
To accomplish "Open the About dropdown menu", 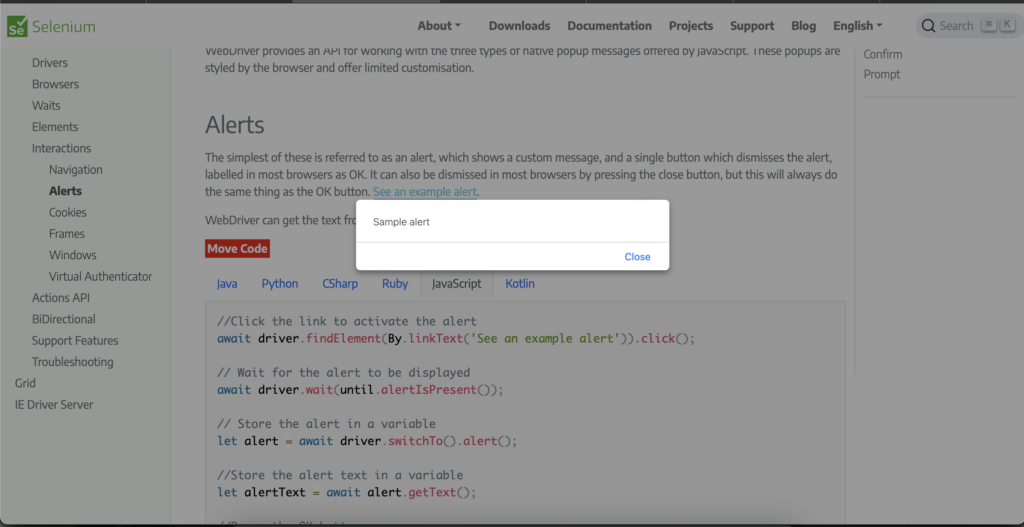I will tap(439, 25).
